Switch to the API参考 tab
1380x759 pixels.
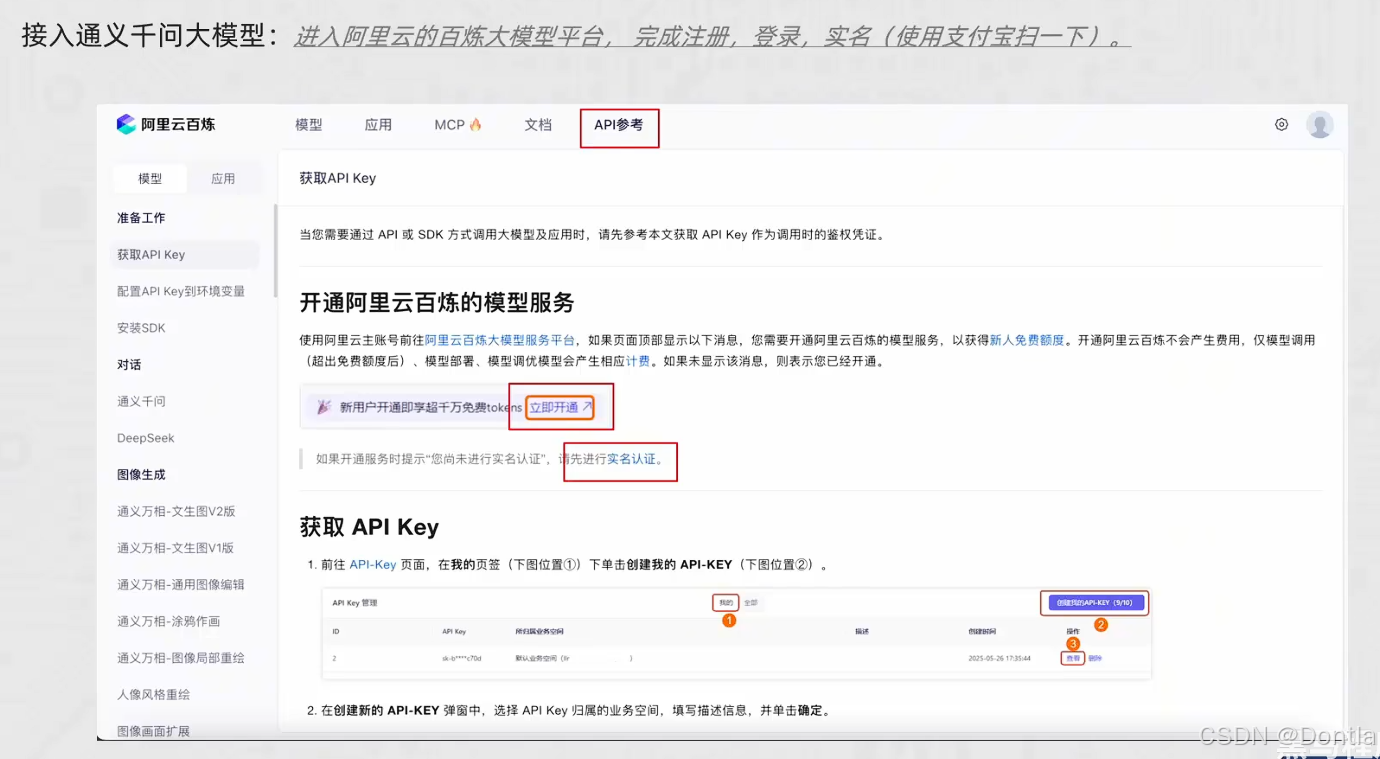(x=618, y=125)
